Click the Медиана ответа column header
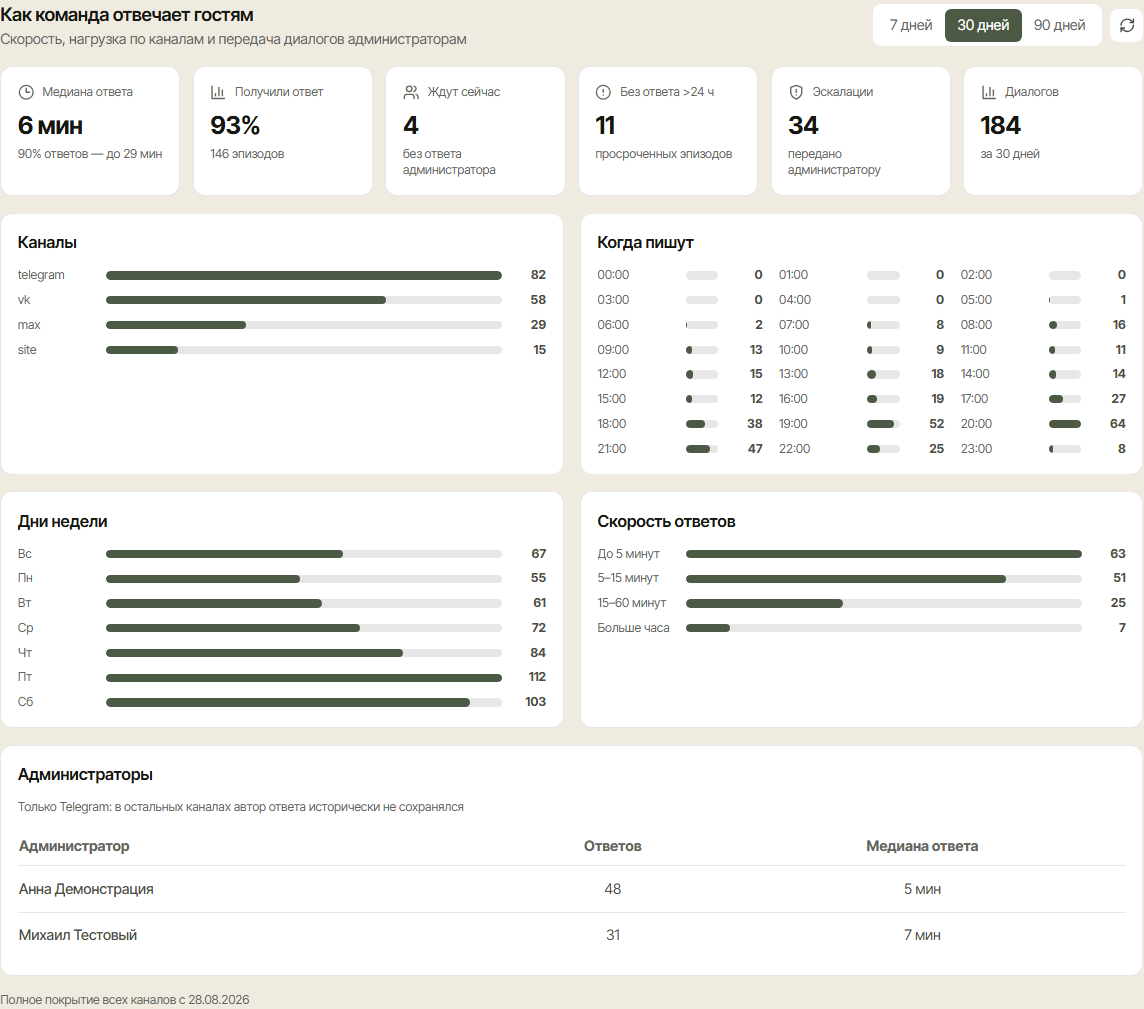The height and width of the screenshot is (1009, 1144). [x=922, y=846]
